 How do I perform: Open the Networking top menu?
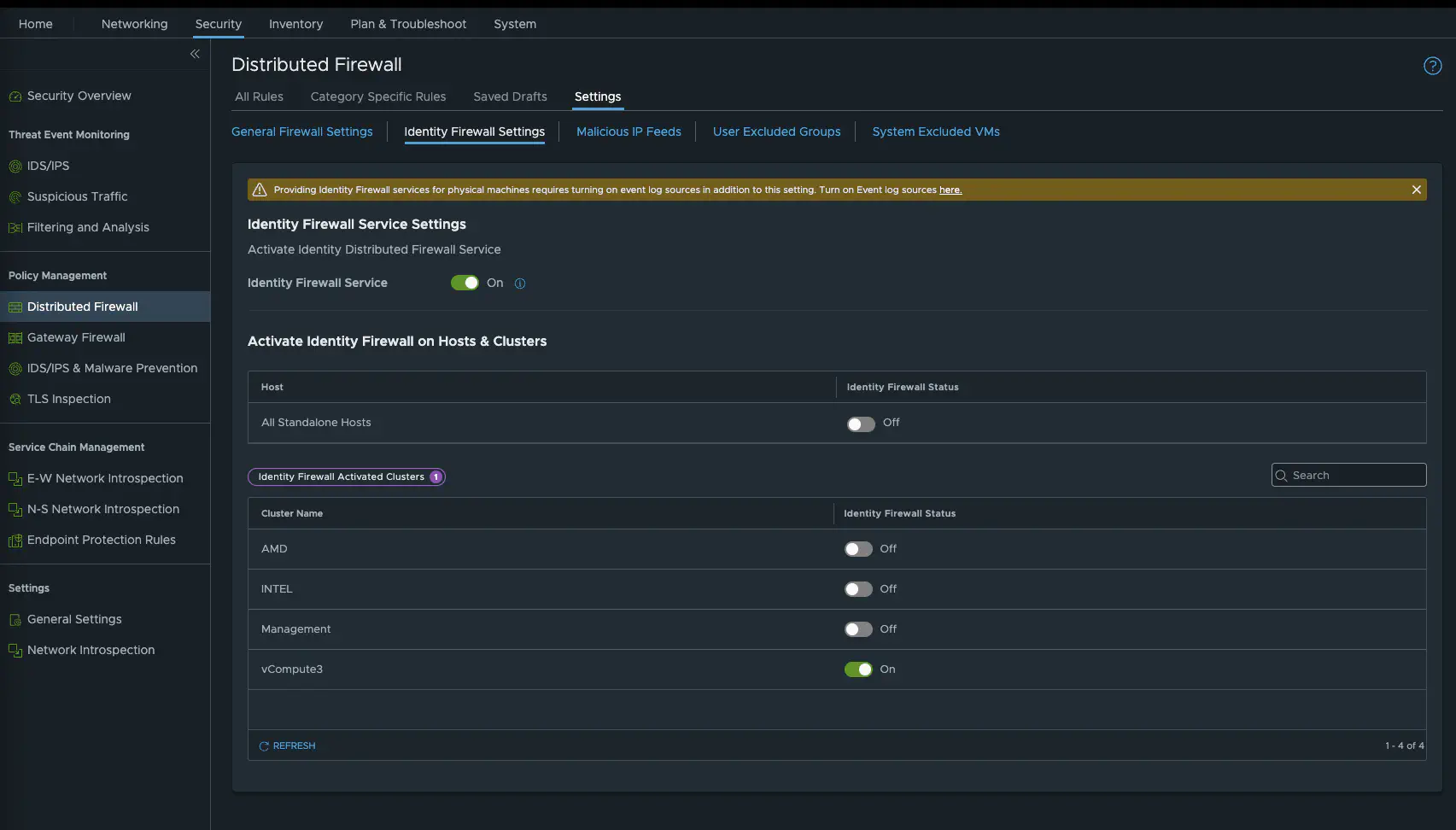coord(134,24)
